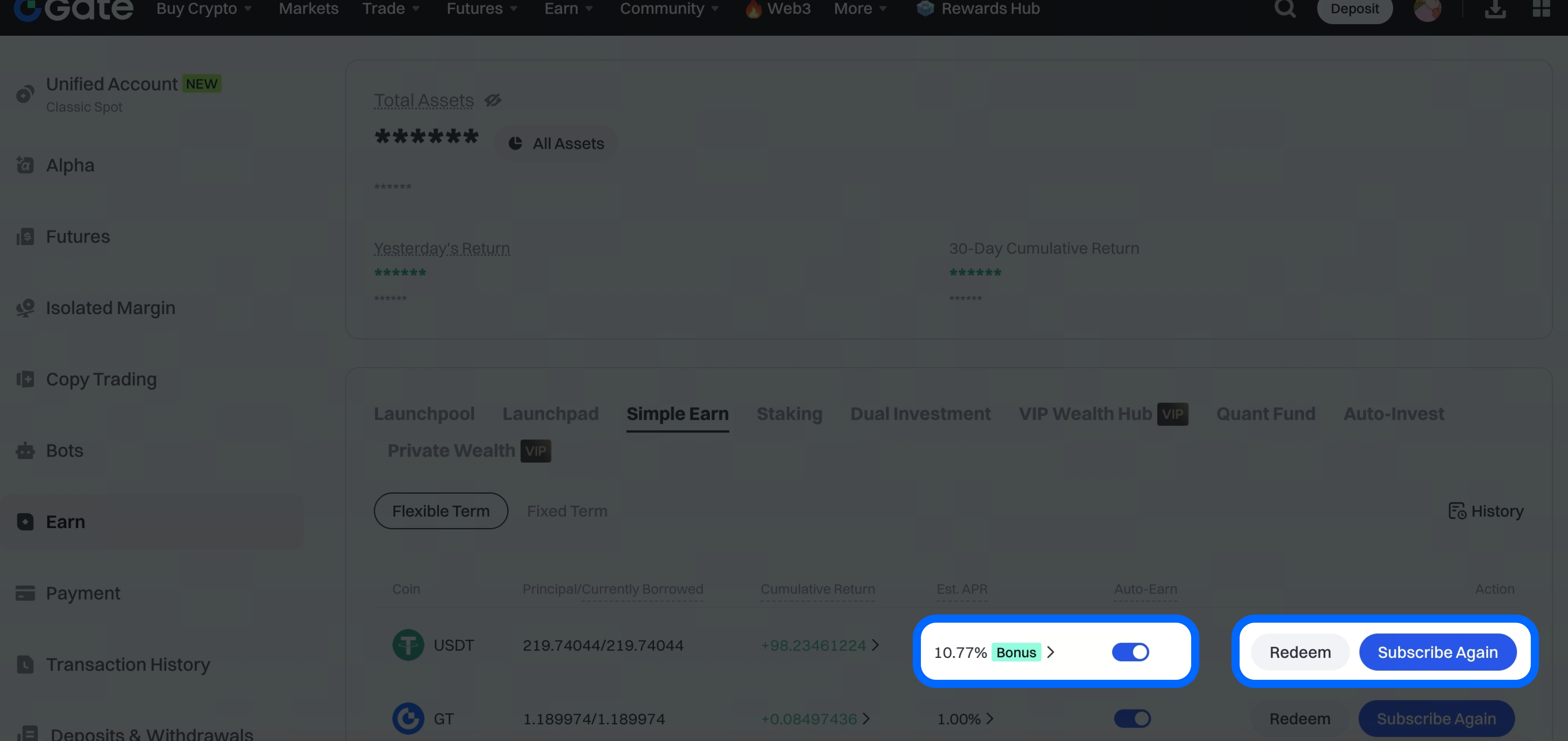The width and height of the screenshot is (1568, 741).
Task: Disable Auto-Earn toggle for USDT
Action: [x=1130, y=652]
